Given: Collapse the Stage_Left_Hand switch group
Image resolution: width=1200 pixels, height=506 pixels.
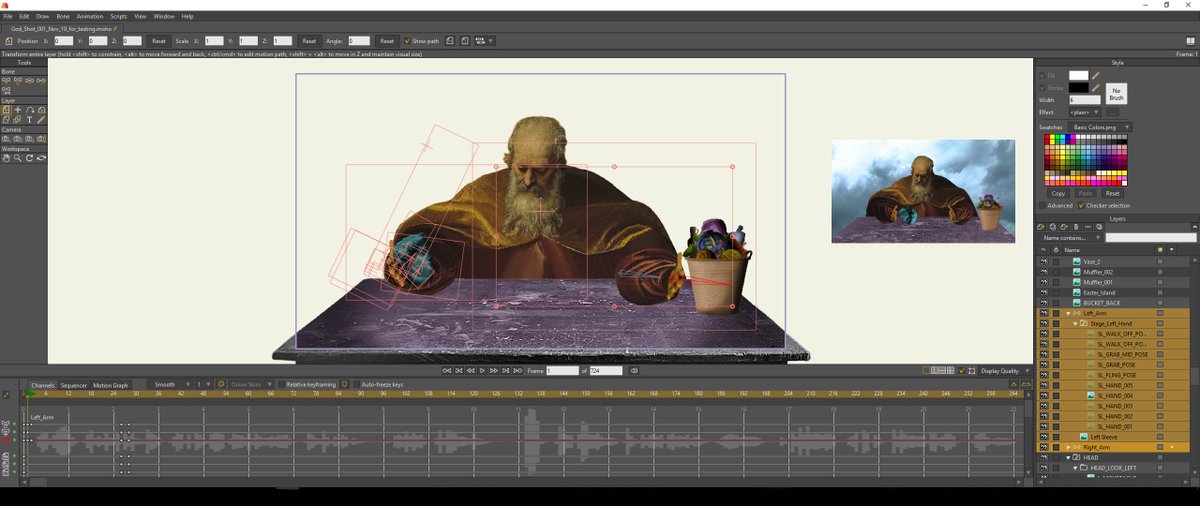Looking at the screenshot, I should pos(1075,323).
